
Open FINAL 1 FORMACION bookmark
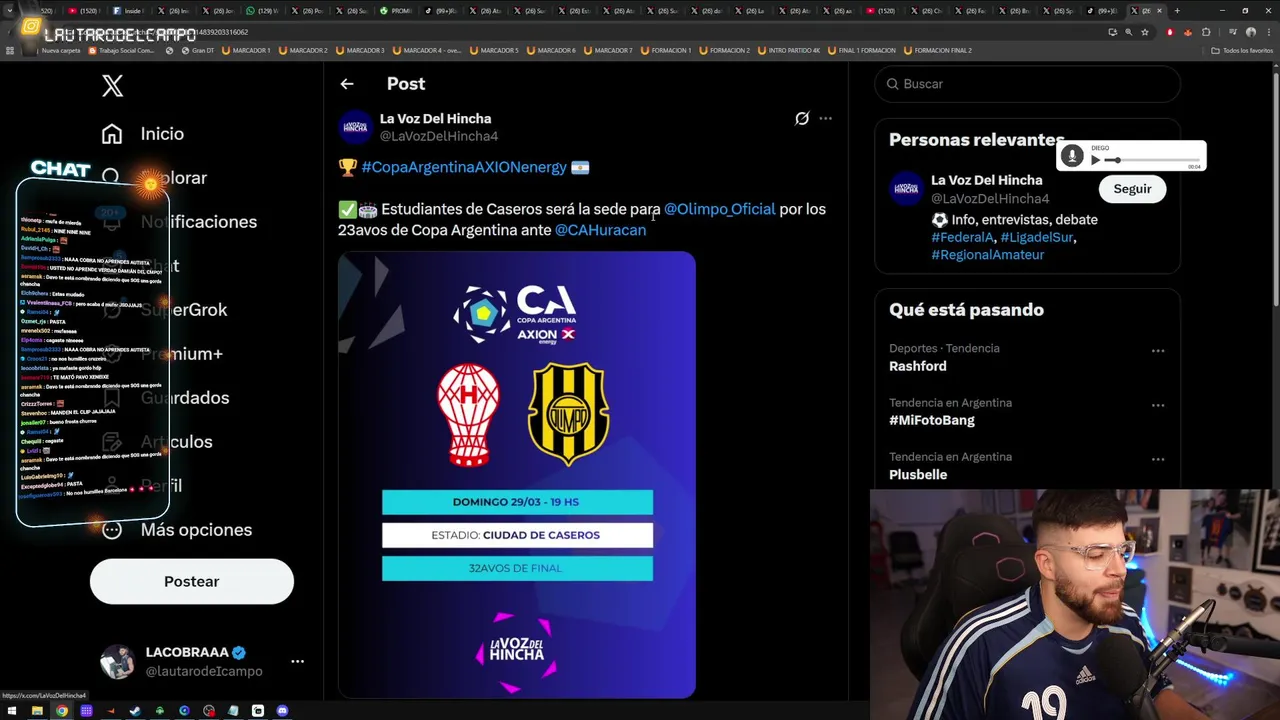(861, 50)
